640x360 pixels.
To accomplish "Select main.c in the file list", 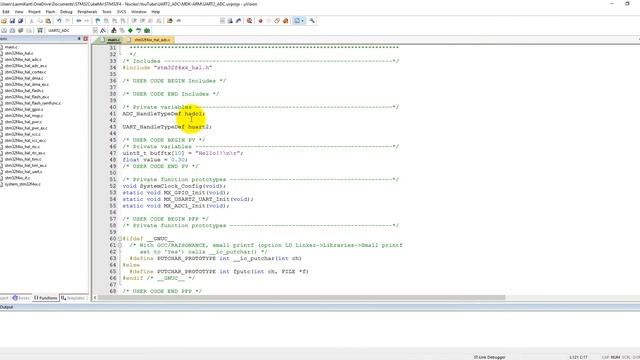I will [x=11, y=47].
